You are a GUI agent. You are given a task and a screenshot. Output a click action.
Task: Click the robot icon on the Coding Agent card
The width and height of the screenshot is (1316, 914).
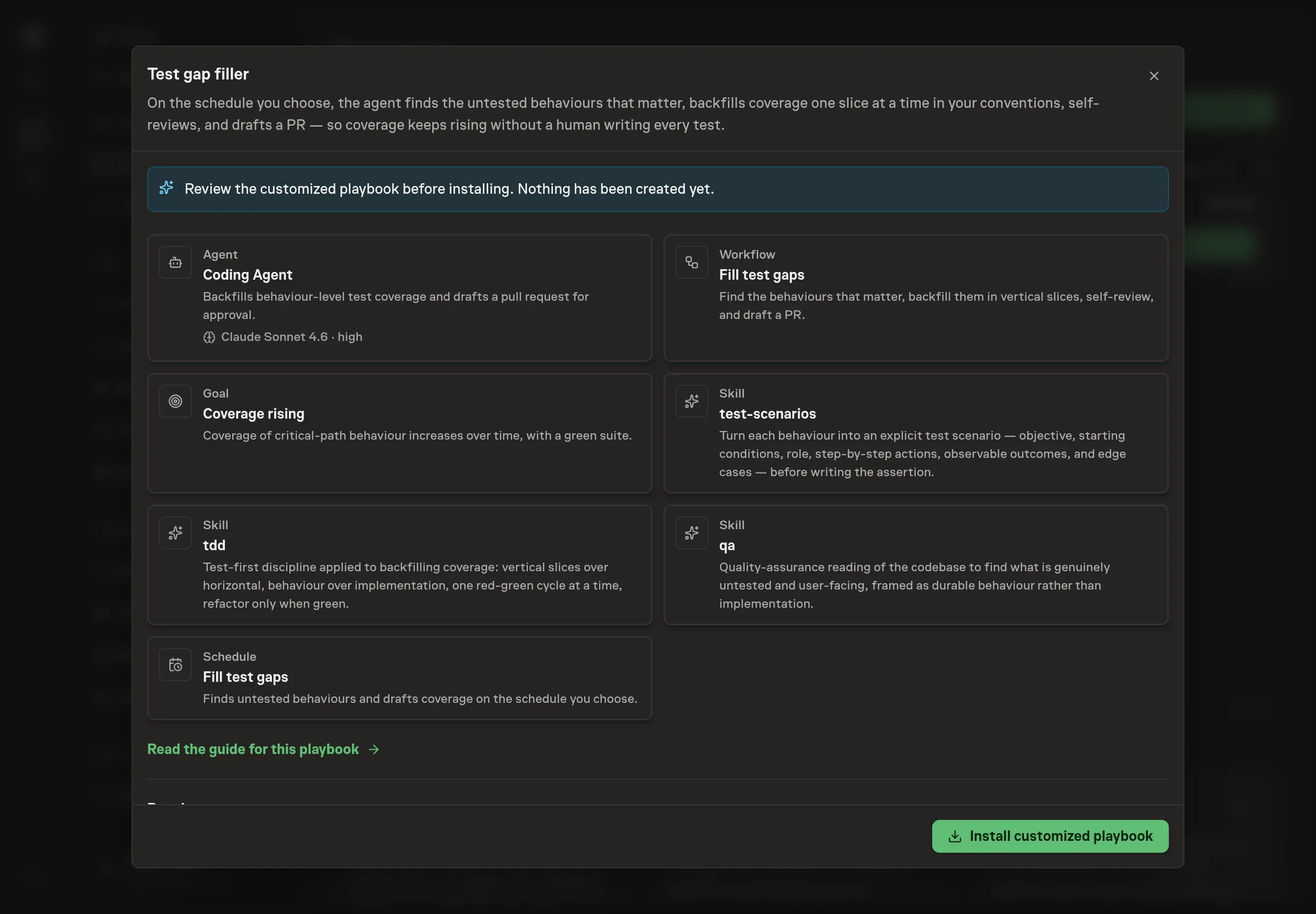click(x=175, y=262)
